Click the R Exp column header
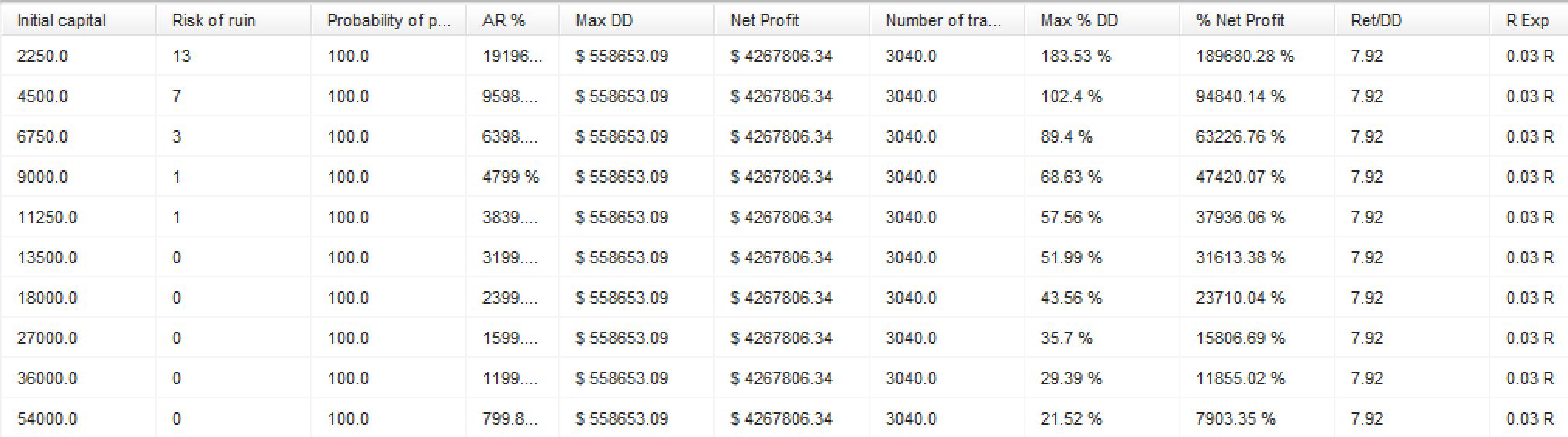This screenshot has width=1568, height=437. click(x=1528, y=21)
